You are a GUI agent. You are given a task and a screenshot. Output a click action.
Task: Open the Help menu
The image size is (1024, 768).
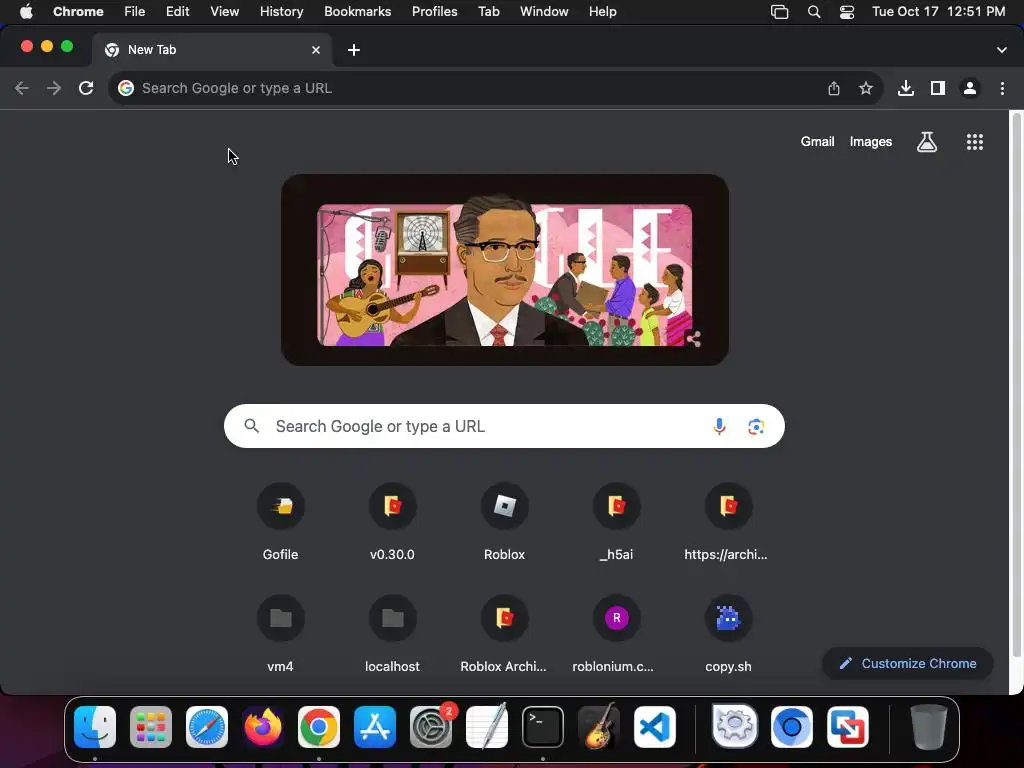[x=602, y=12]
